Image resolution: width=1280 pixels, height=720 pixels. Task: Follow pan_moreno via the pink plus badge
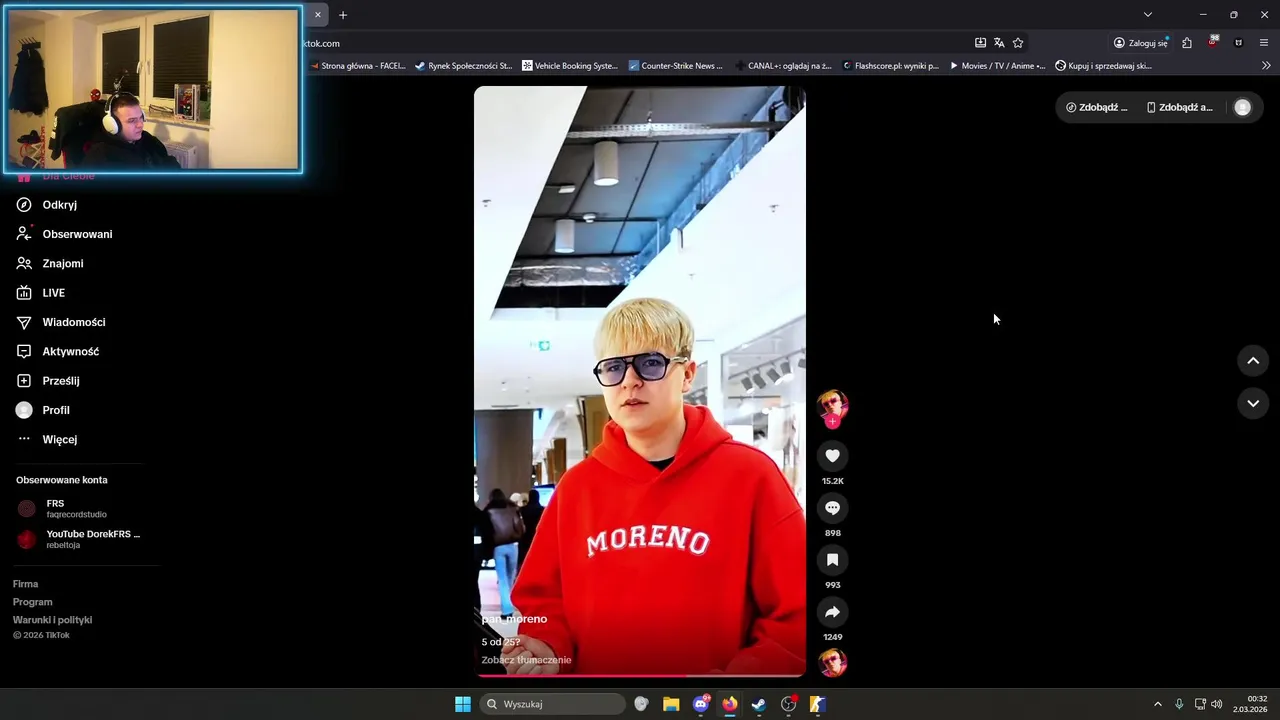[832, 422]
